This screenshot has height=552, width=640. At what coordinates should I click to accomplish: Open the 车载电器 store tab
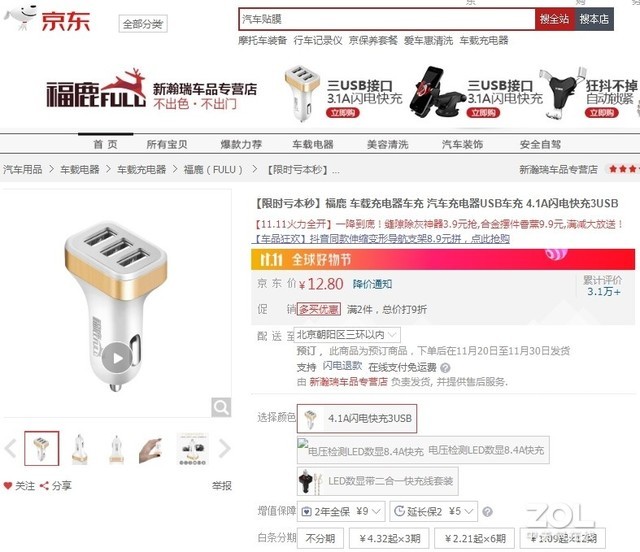[x=313, y=144]
